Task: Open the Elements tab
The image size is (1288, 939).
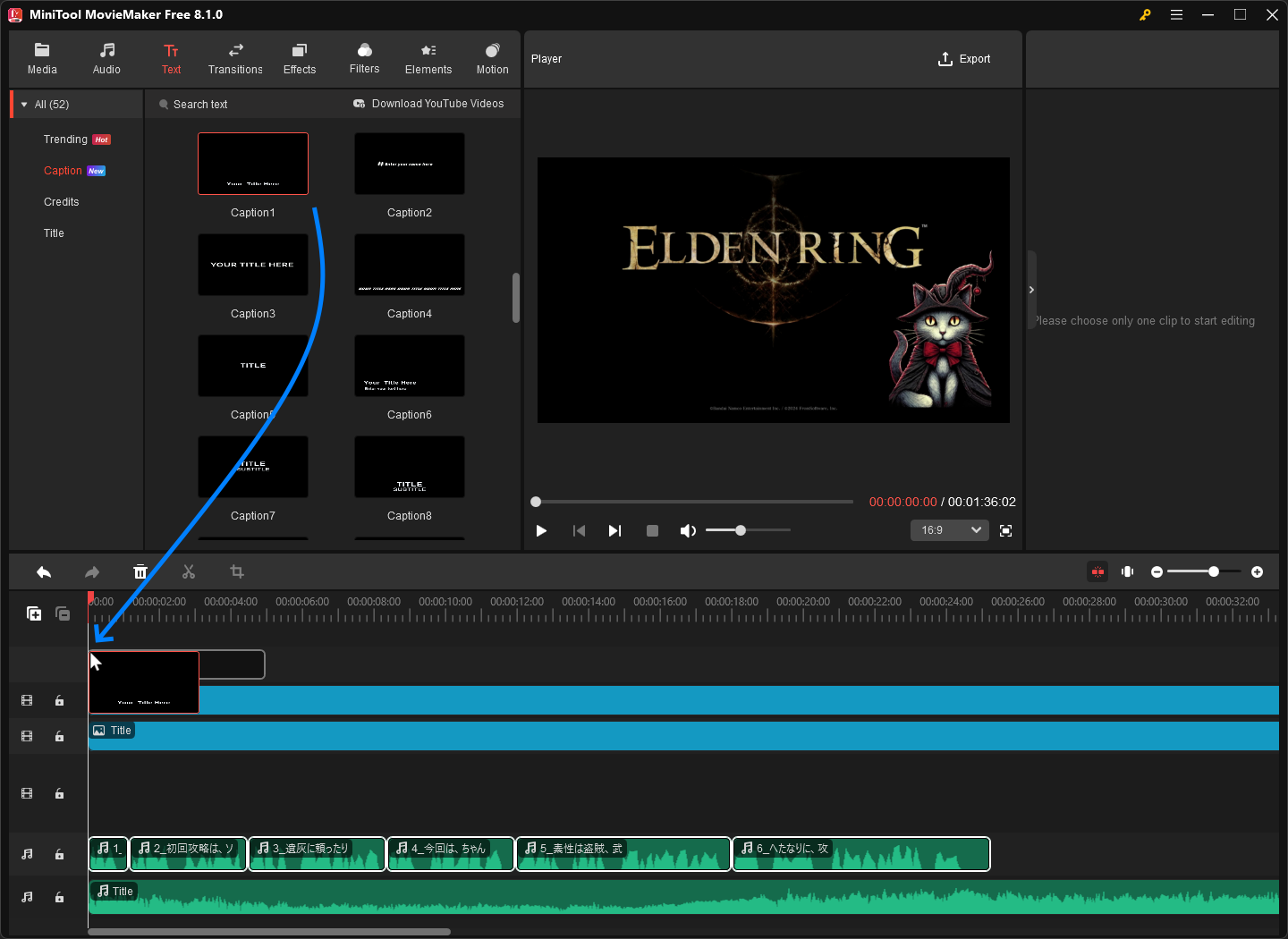Action: [428, 59]
